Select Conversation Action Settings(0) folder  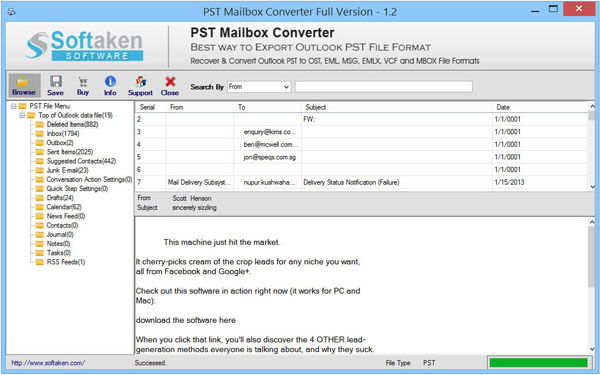pyautogui.click(x=89, y=179)
